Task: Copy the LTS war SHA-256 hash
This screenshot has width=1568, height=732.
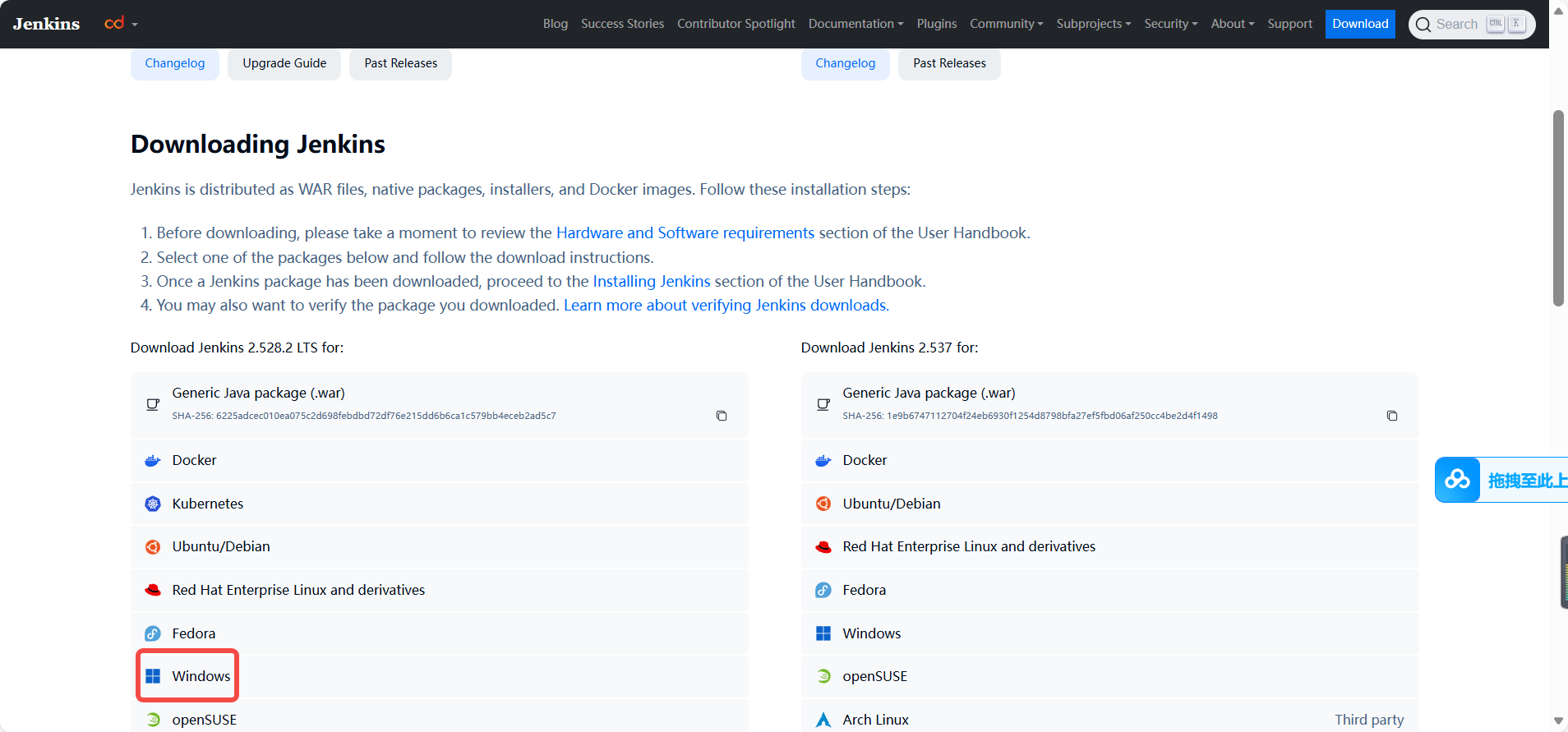Action: point(722,416)
